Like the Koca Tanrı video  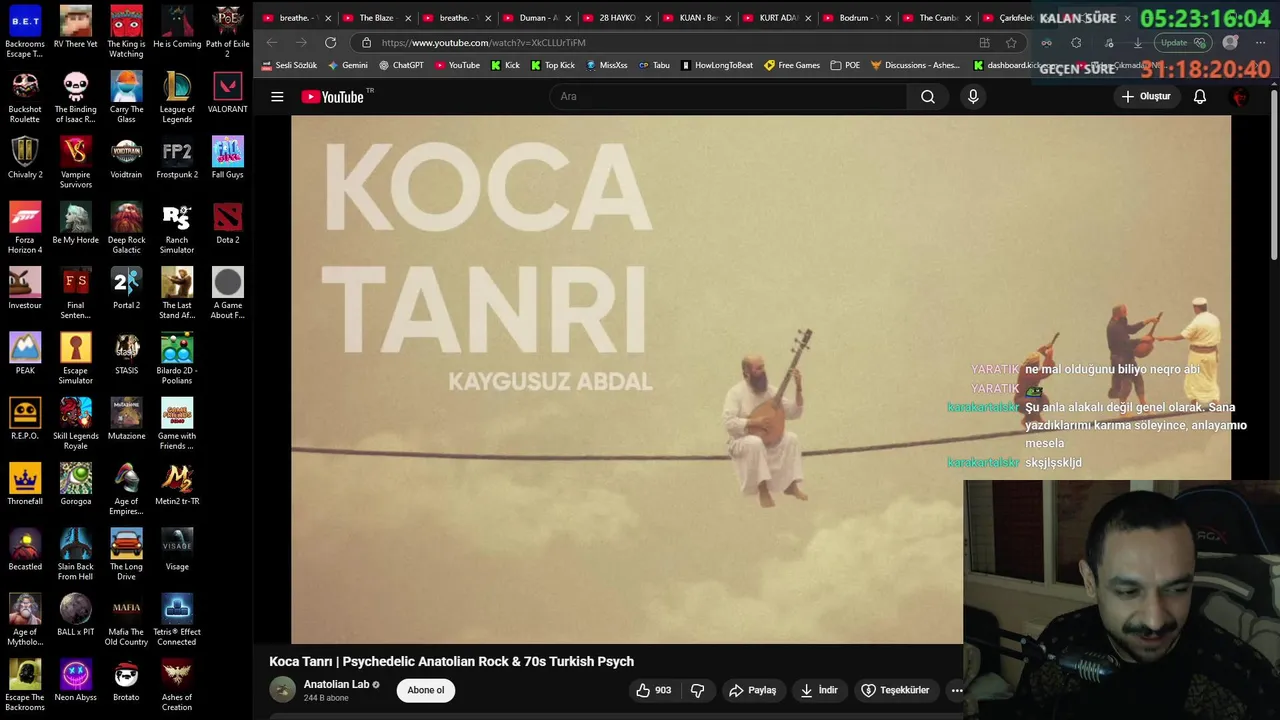point(653,690)
